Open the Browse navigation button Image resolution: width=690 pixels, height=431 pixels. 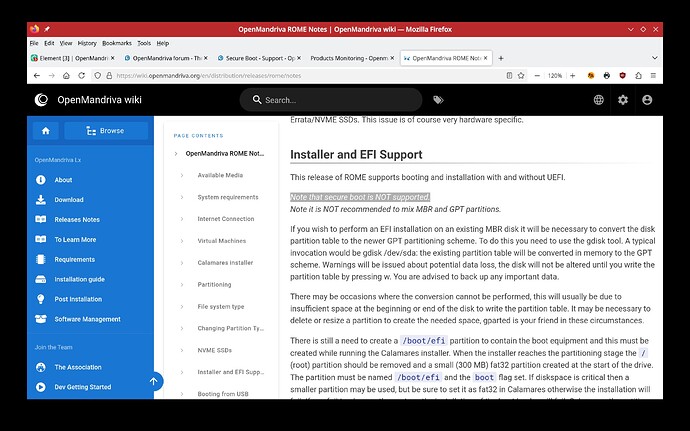click(x=106, y=131)
